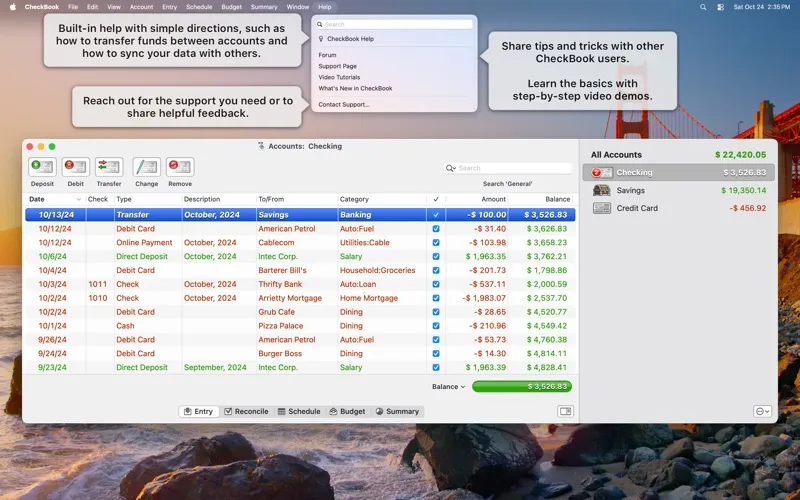
Task: Select the Credit Card account icon
Action: (602, 208)
